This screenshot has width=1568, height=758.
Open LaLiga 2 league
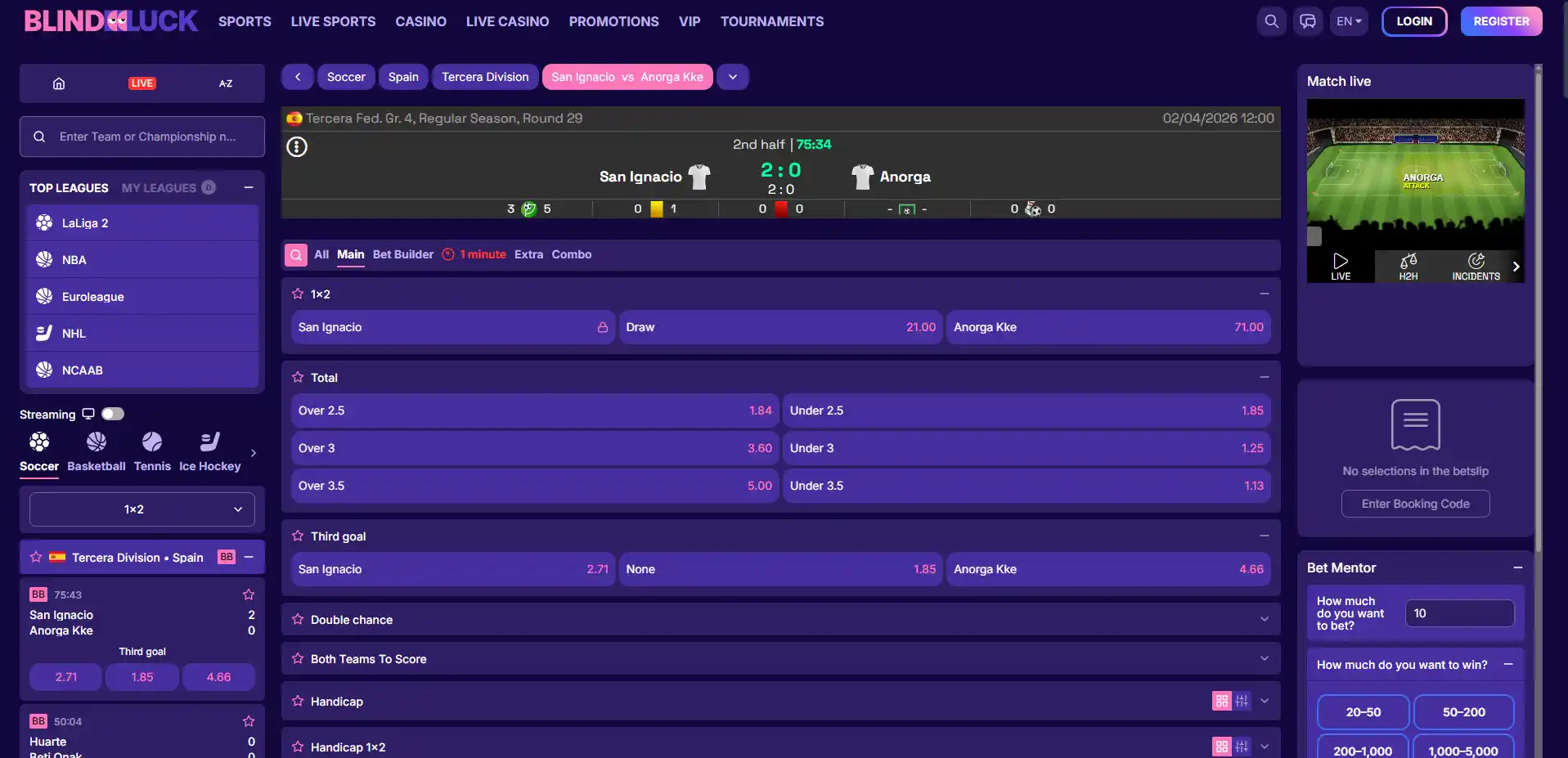142,222
